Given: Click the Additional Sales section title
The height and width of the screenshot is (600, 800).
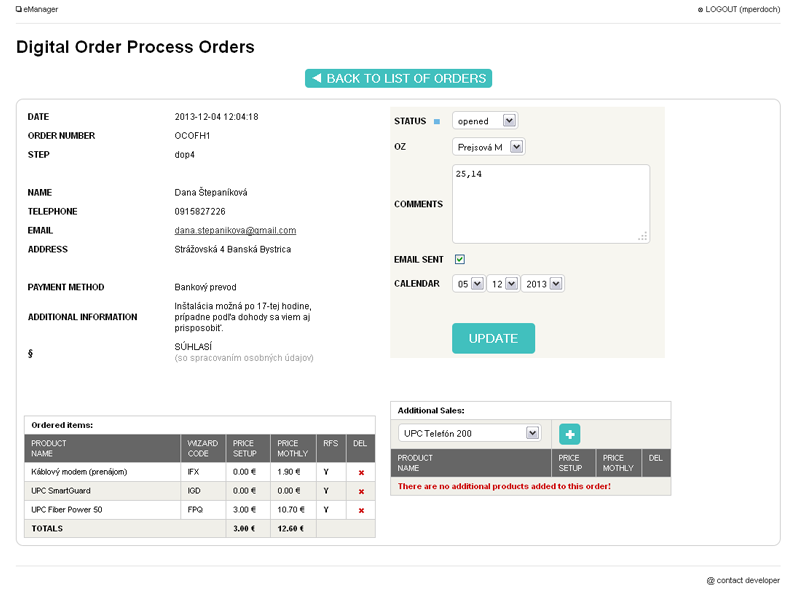Looking at the screenshot, I should pos(431,410).
